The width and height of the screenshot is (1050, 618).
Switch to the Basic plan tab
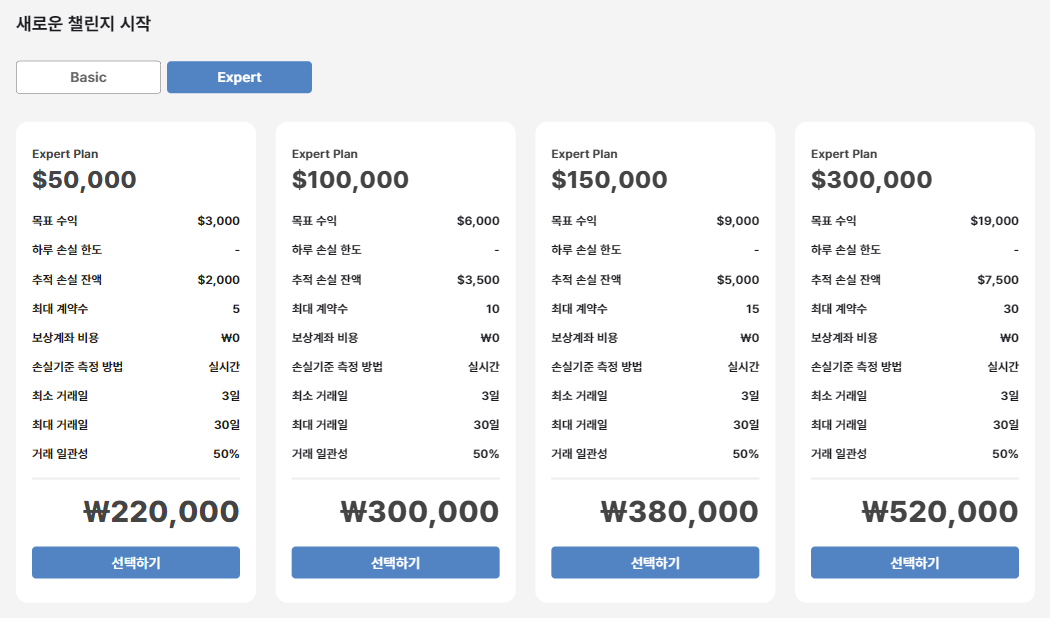click(88, 77)
